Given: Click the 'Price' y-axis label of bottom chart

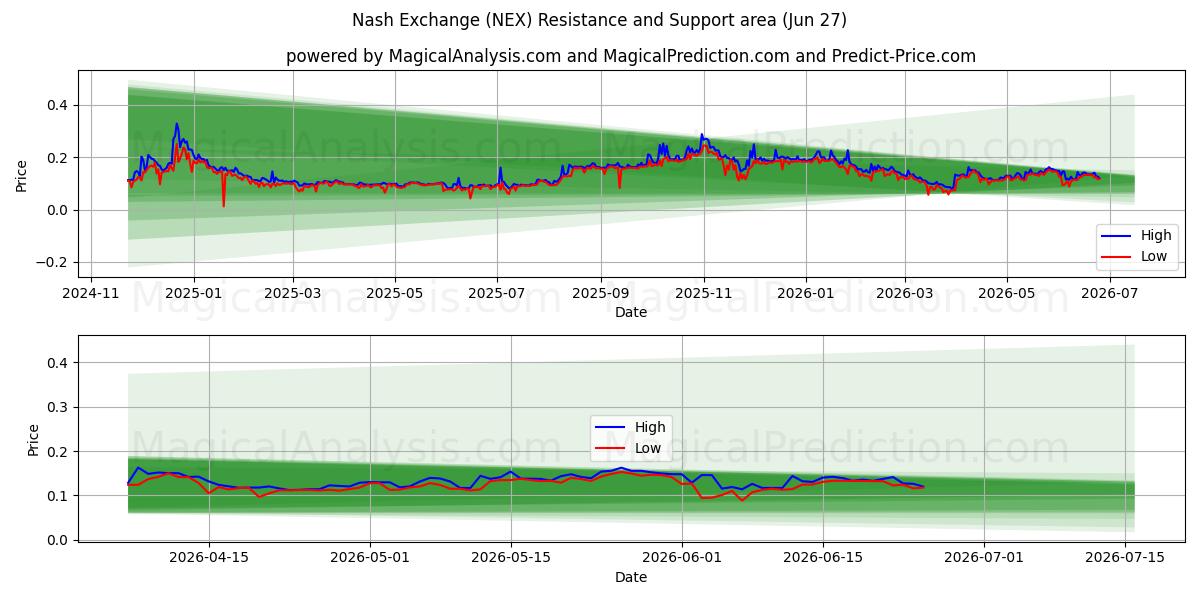Looking at the screenshot, I should (34, 440).
